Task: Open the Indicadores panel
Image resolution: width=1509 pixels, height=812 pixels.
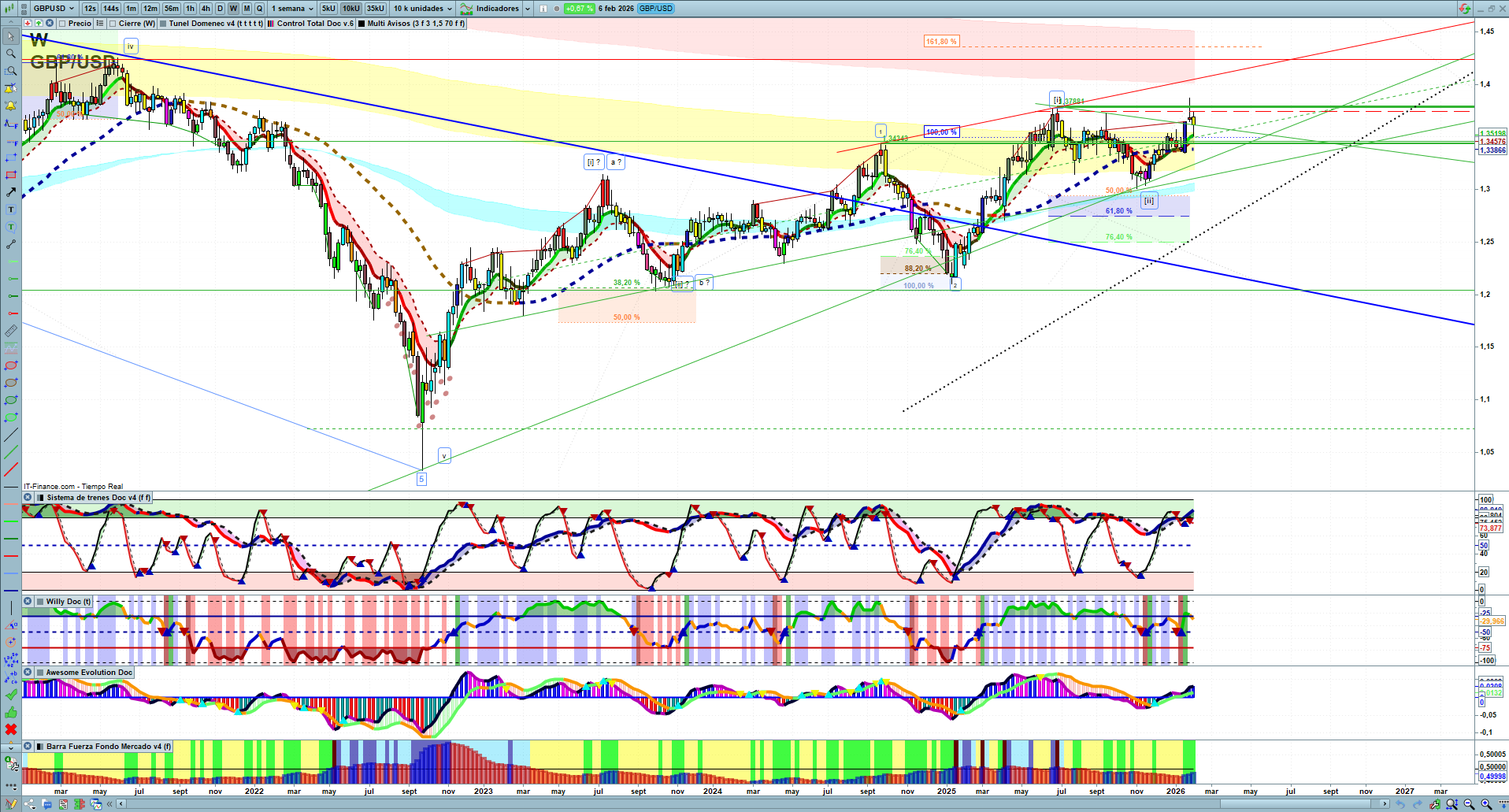Action: (490, 9)
